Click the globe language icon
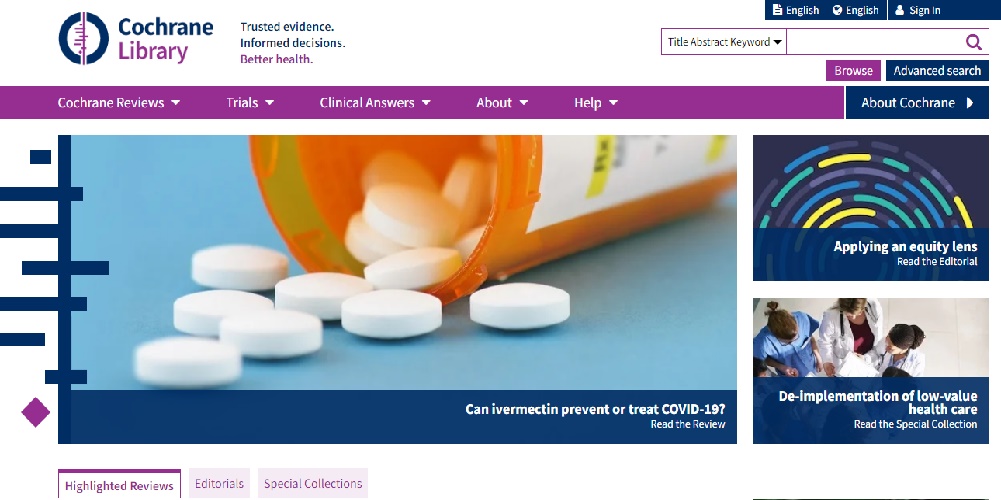The image size is (1001, 500). tap(838, 10)
